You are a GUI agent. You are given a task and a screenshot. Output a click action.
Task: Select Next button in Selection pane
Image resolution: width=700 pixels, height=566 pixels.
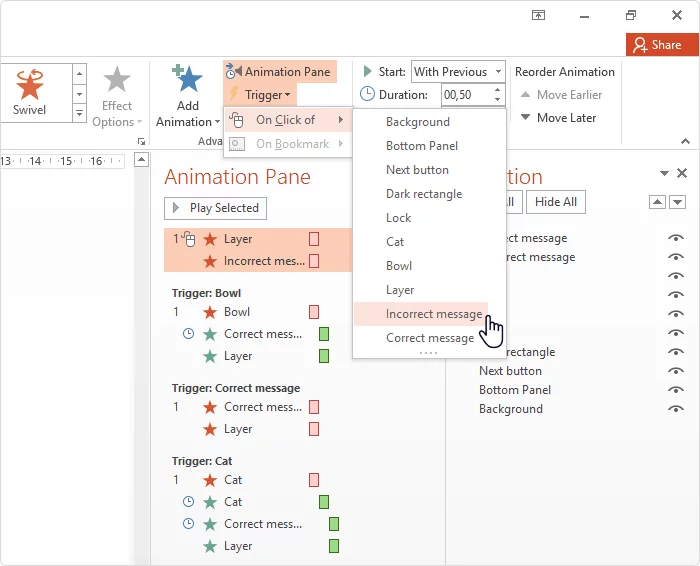point(510,371)
